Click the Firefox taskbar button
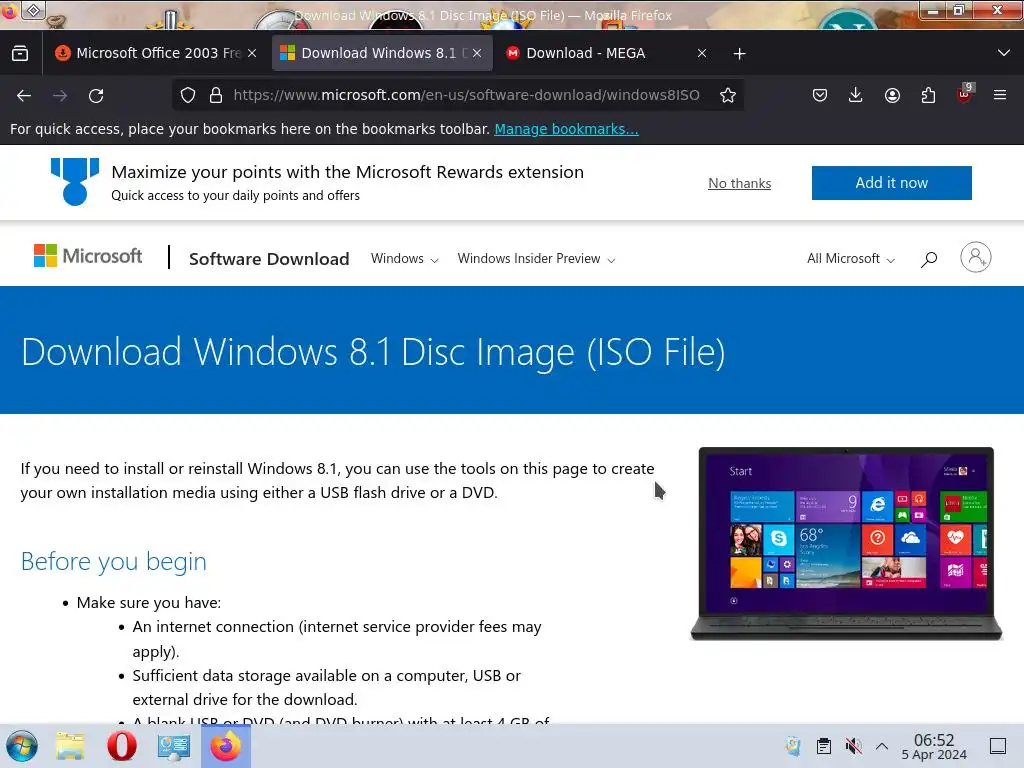The width and height of the screenshot is (1024, 768). point(226,746)
